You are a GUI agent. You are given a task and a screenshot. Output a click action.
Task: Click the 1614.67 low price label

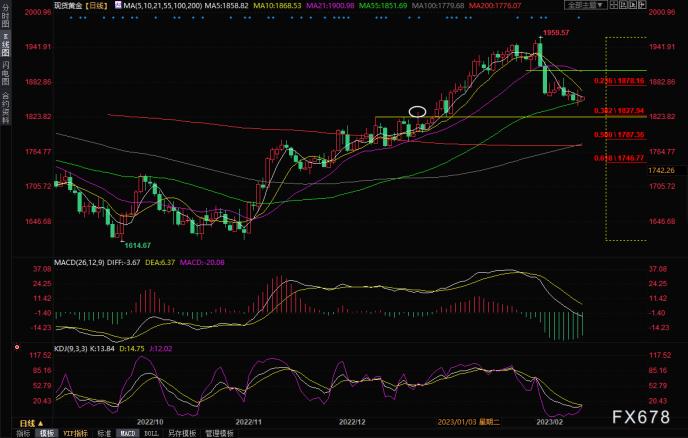(137, 246)
